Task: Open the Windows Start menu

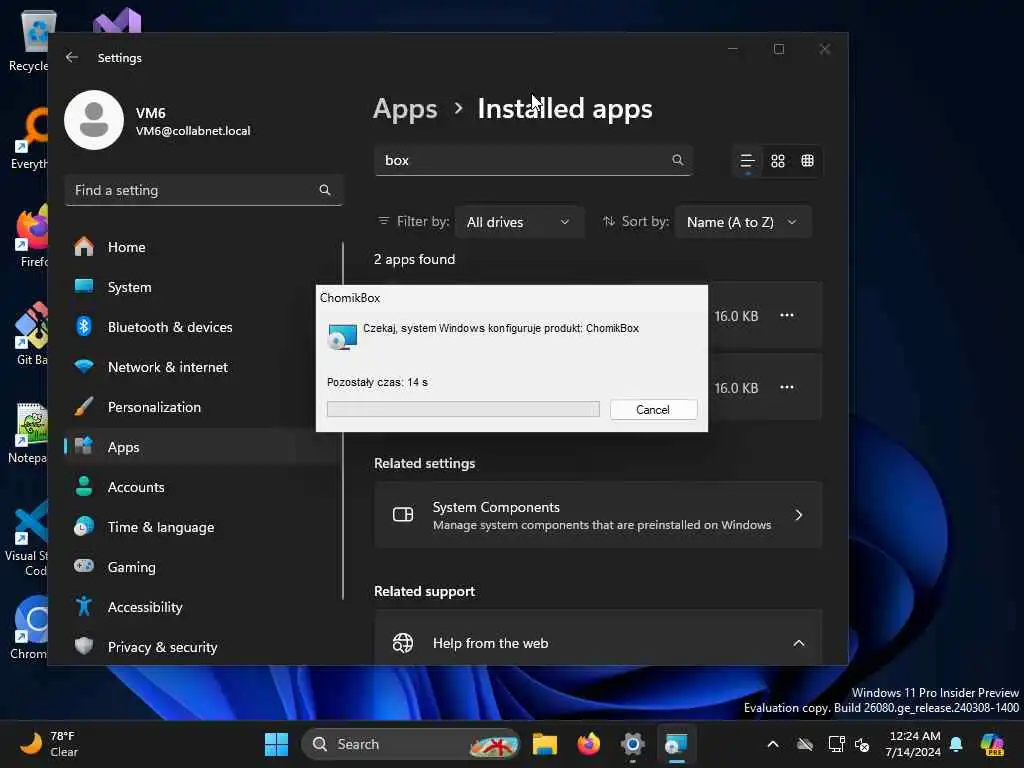Action: [x=276, y=744]
